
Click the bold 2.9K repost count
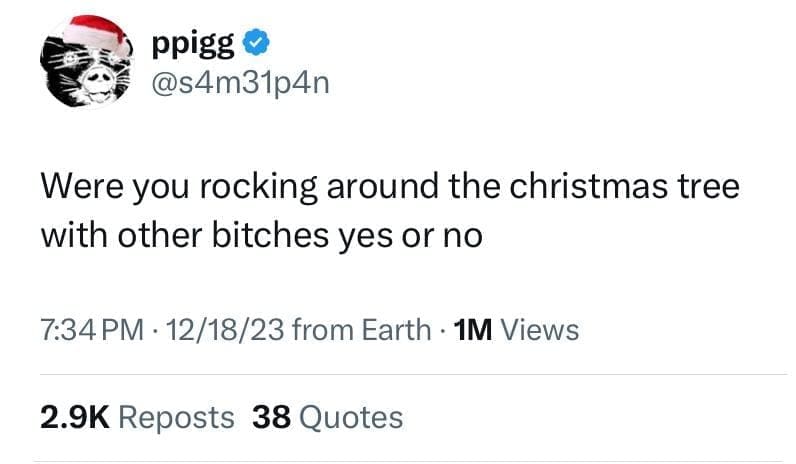(x=73, y=416)
